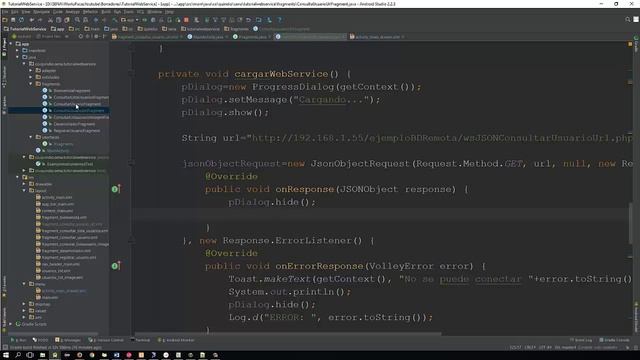Collapse the java folder node
The width and height of the screenshot is (640, 360).
[18, 57]
